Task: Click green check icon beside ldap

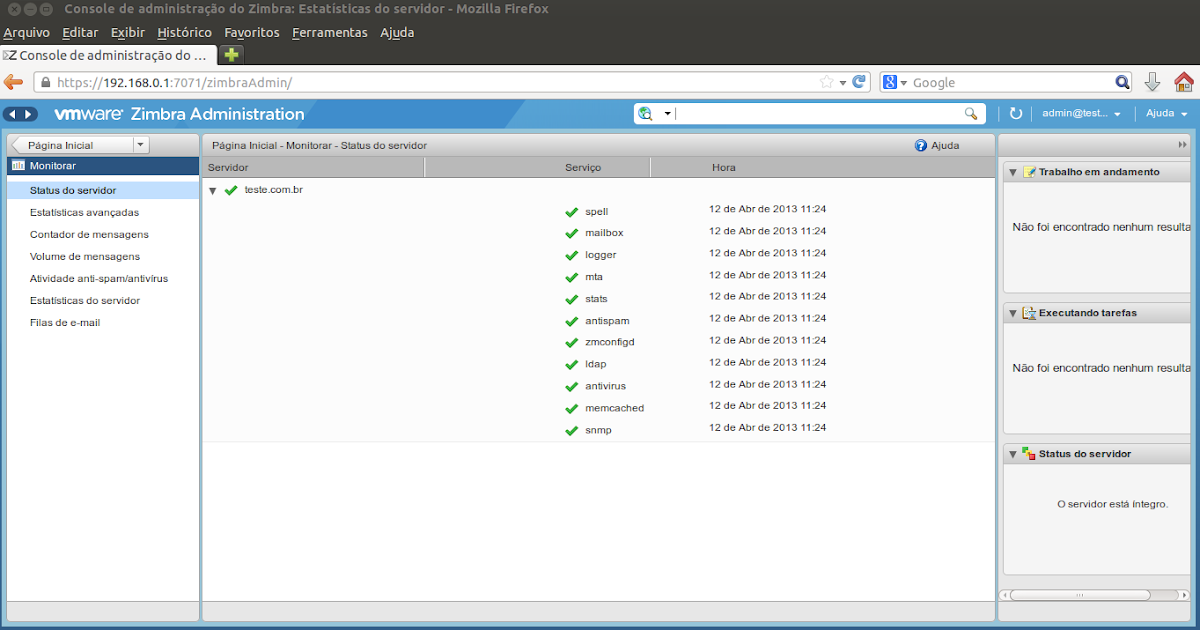Action: [x=571, y=365]
